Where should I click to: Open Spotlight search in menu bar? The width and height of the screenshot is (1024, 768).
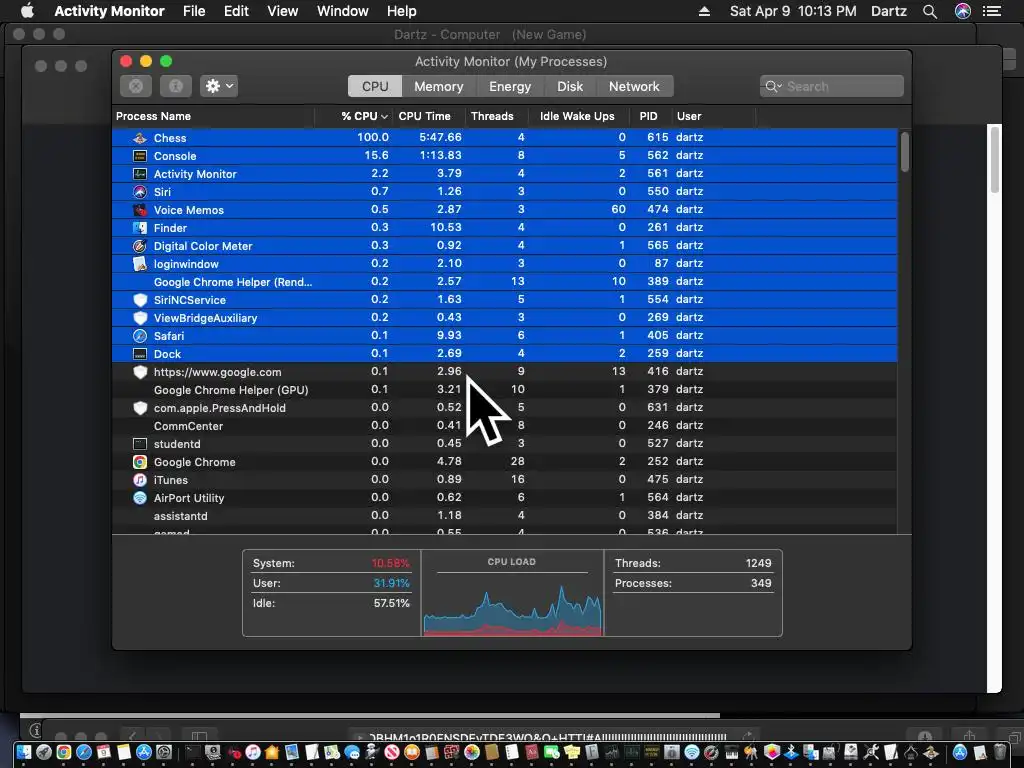tap(929, 11)
